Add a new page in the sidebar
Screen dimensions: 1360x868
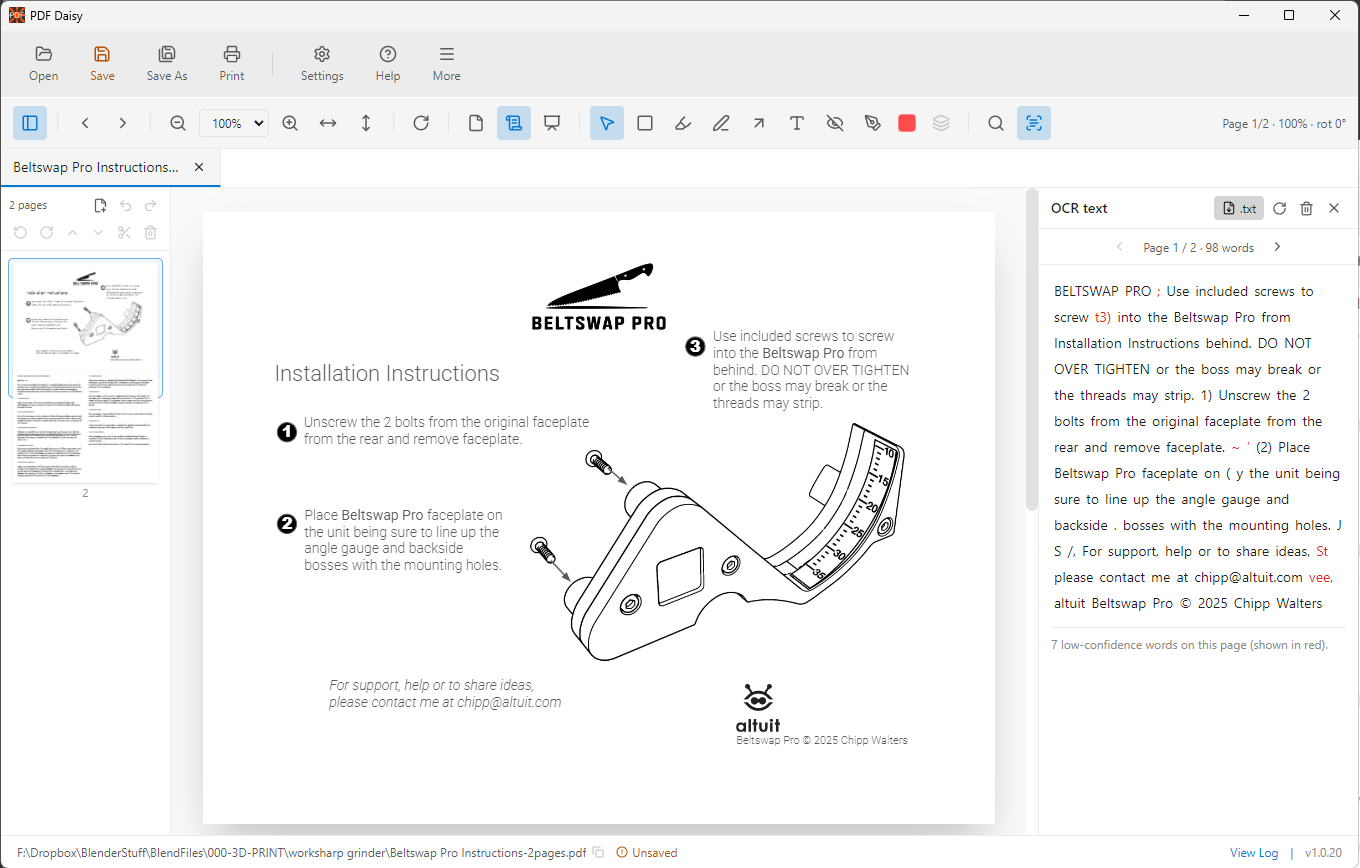coord(100,206)
